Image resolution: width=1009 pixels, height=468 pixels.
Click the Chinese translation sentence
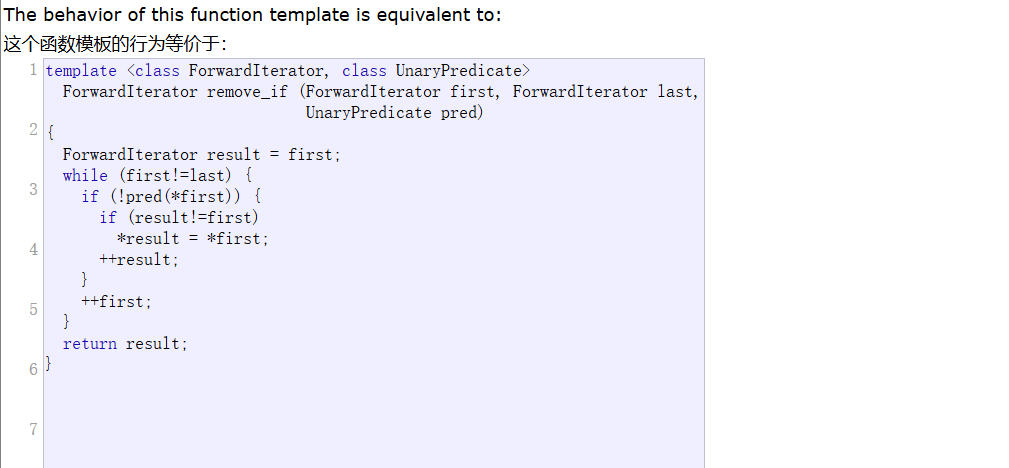(x=116, y=44)
